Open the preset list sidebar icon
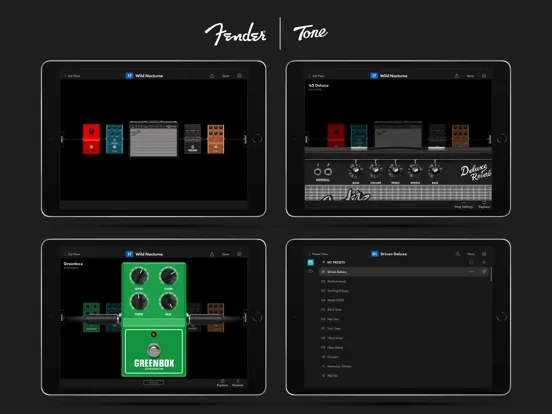This screenshot has width=552, height=414. (x=310, y=263)
